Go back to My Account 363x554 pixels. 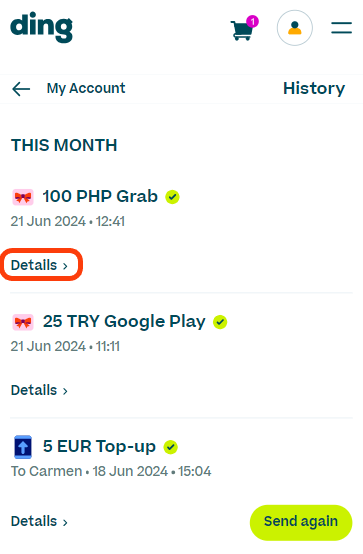[86, 88]
